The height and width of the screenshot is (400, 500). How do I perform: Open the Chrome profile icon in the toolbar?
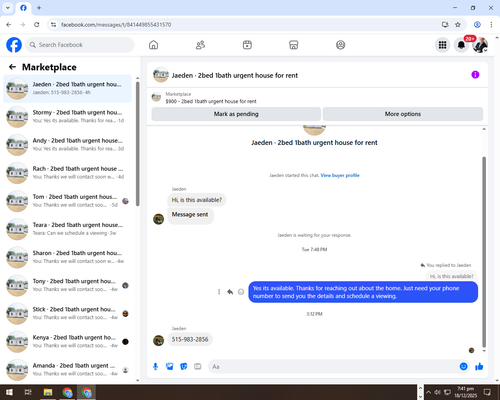coord(477,25)
